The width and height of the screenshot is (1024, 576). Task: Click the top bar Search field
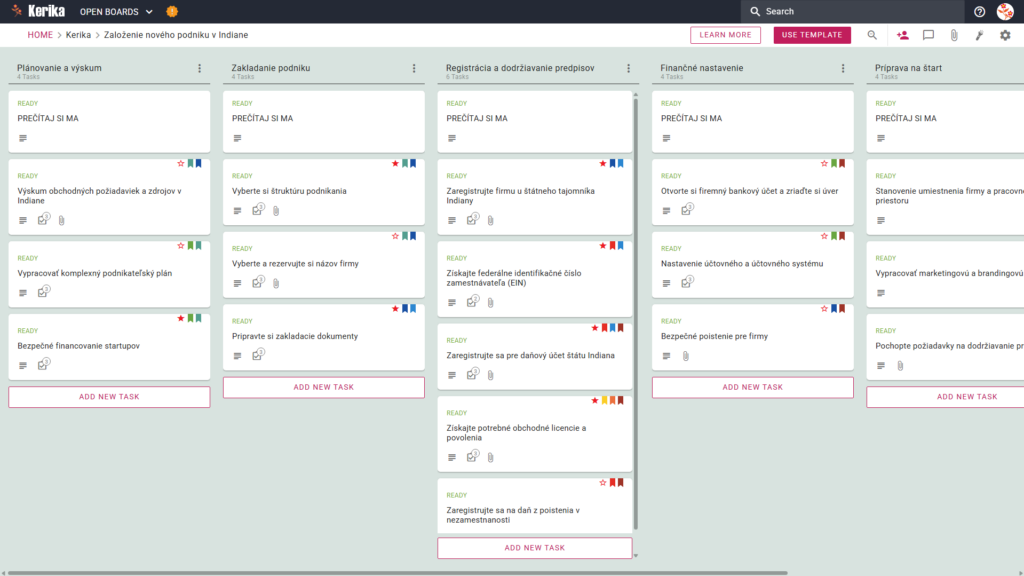[852, 12]
